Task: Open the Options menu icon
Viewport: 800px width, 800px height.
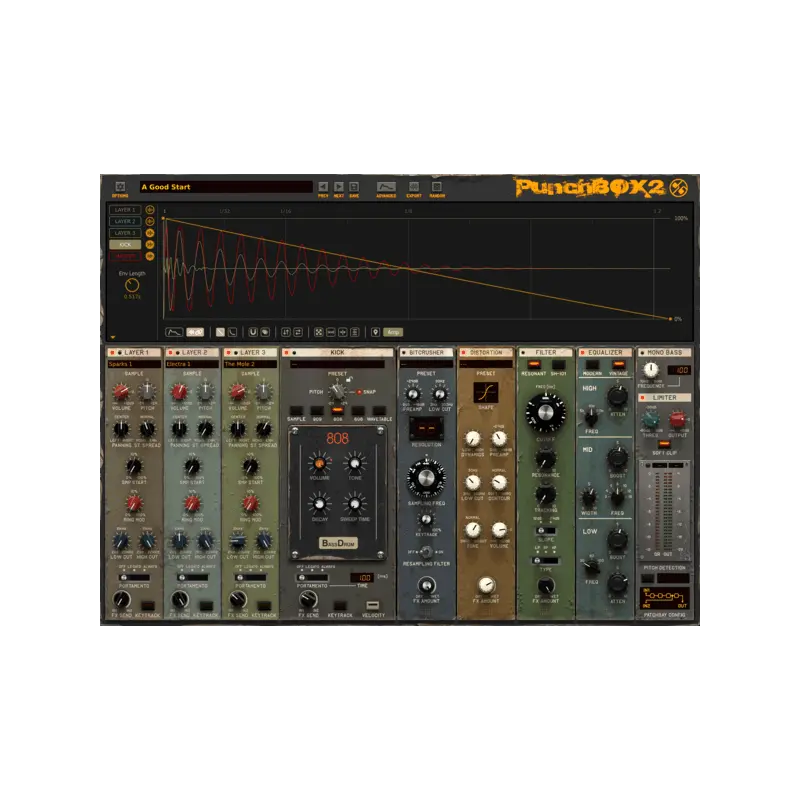Action: point(120,187)
